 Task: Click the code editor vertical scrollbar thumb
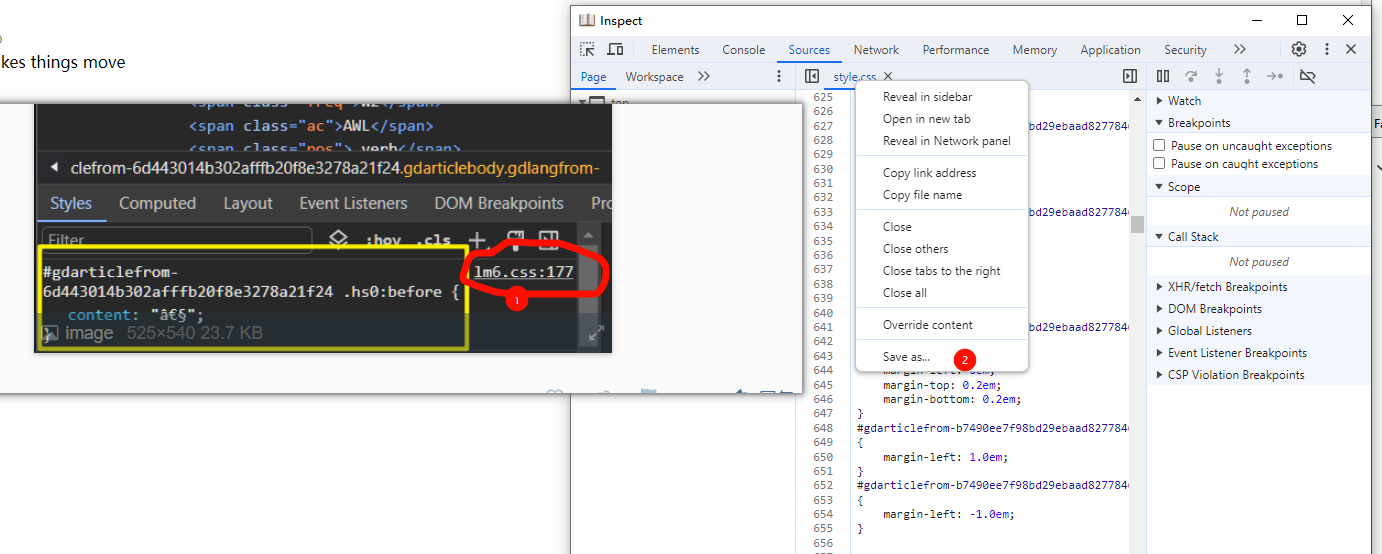point(1136,224)
